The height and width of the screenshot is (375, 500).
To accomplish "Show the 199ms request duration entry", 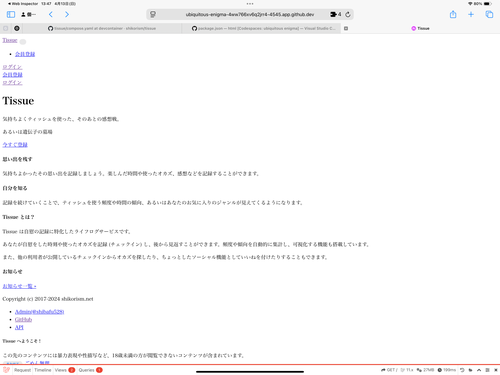I will point(447,370).
